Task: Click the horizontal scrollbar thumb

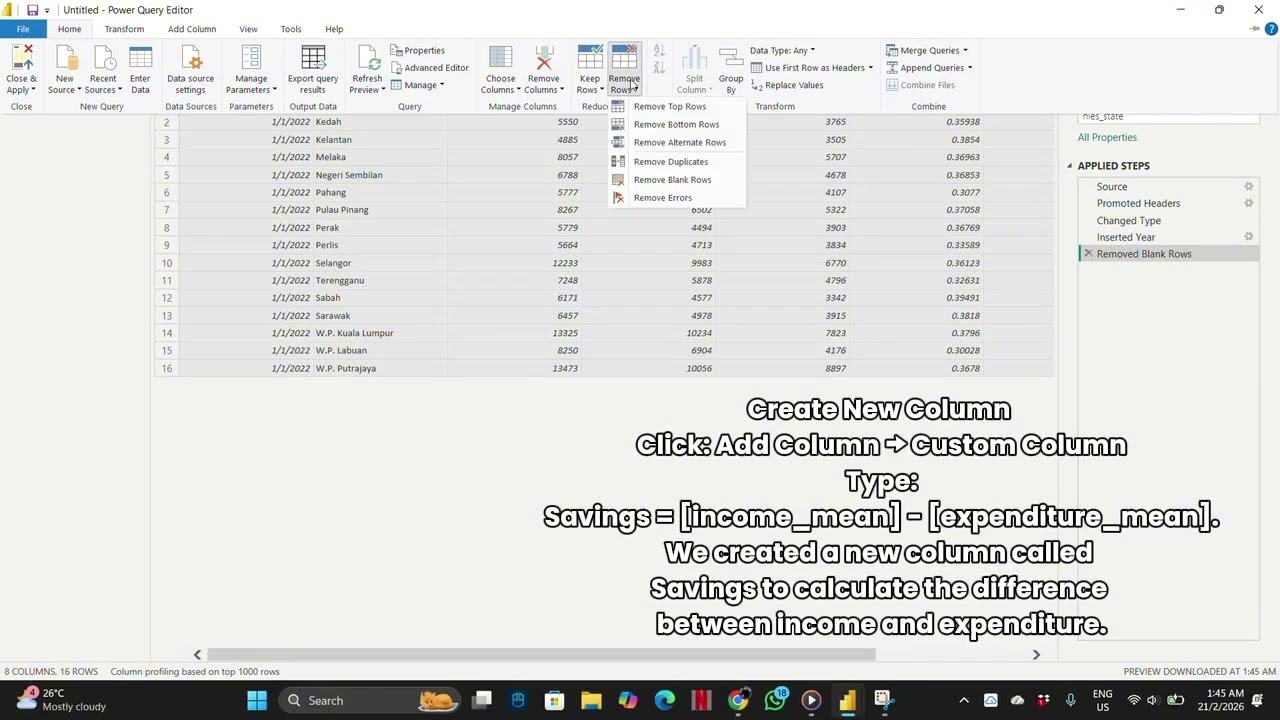Action: point(540,654)
